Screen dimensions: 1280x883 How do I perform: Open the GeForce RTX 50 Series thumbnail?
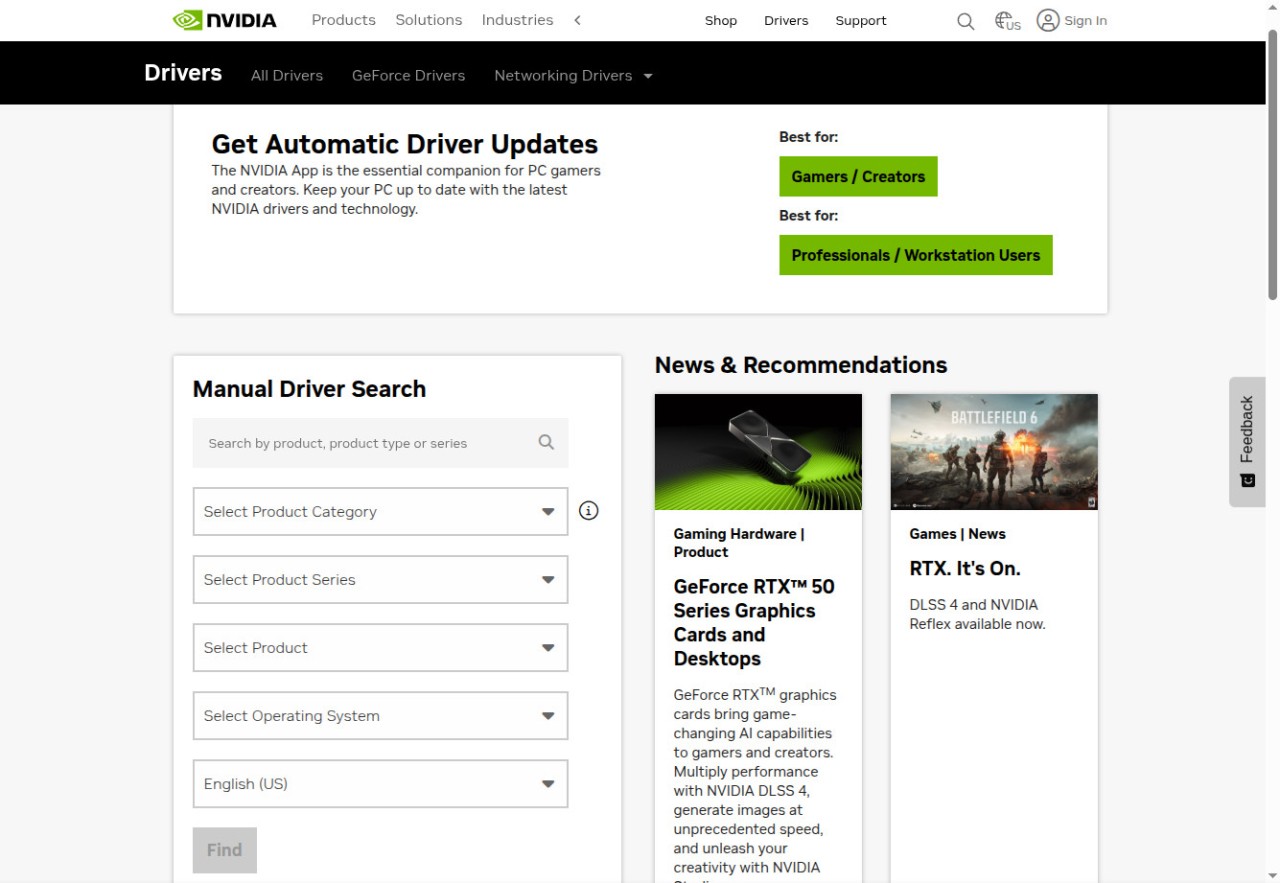(x=758, y=452)
